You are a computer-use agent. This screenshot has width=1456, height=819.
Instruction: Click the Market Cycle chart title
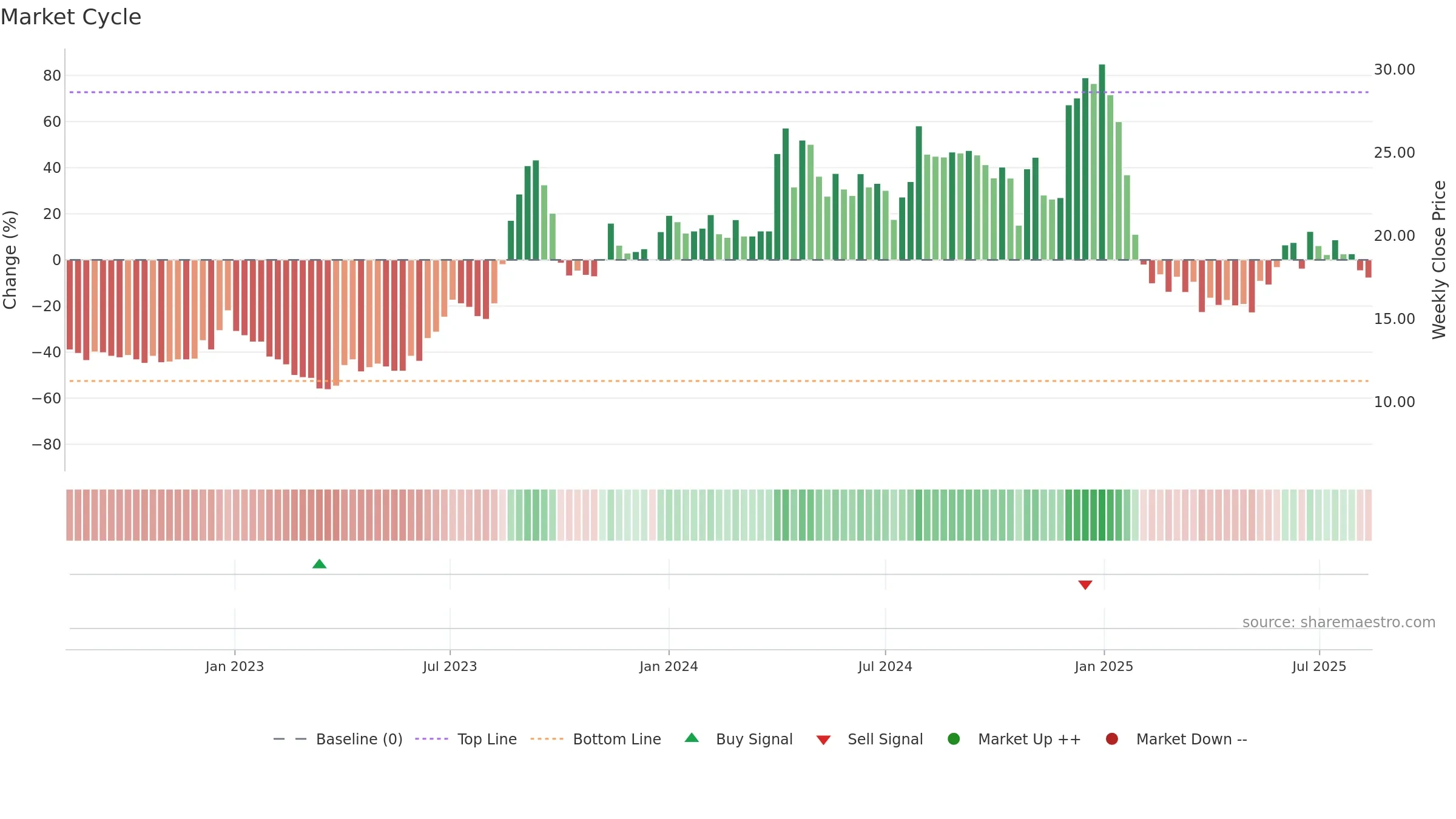(x=71, y=17)
